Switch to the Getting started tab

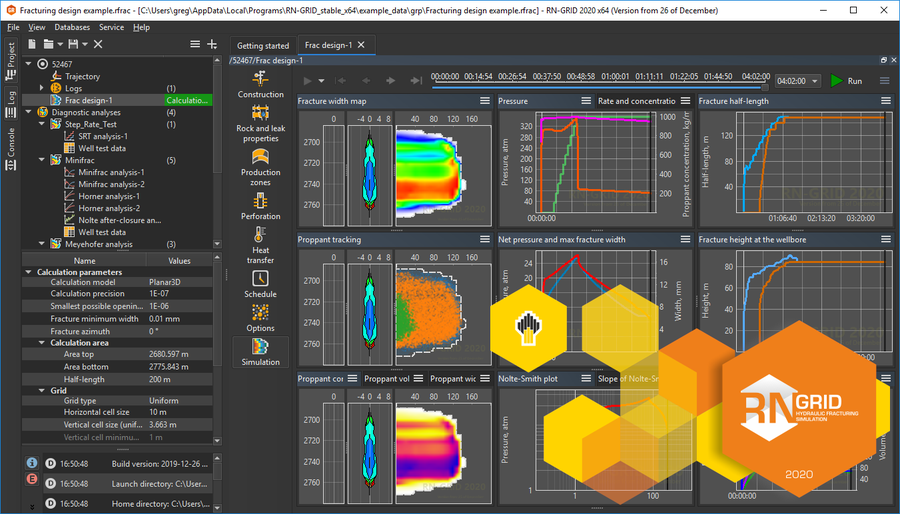click(x=263, y=46)
